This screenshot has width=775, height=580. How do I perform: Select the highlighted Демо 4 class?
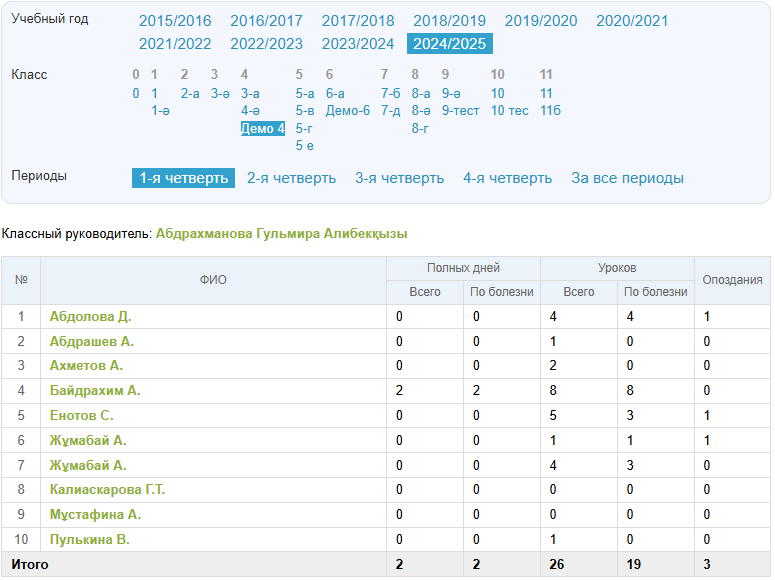pos(262,128)
